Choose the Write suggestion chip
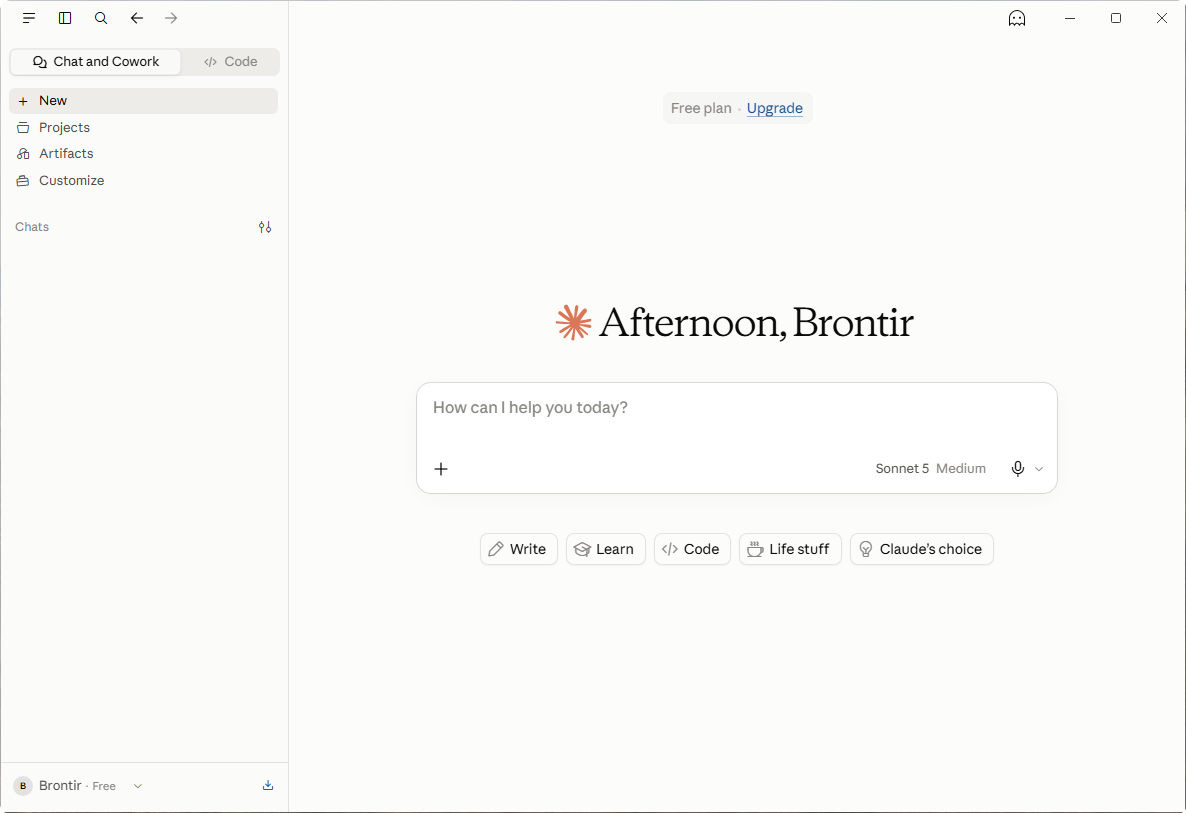The height and width of the screenshot is (813, 1186). 519,549
